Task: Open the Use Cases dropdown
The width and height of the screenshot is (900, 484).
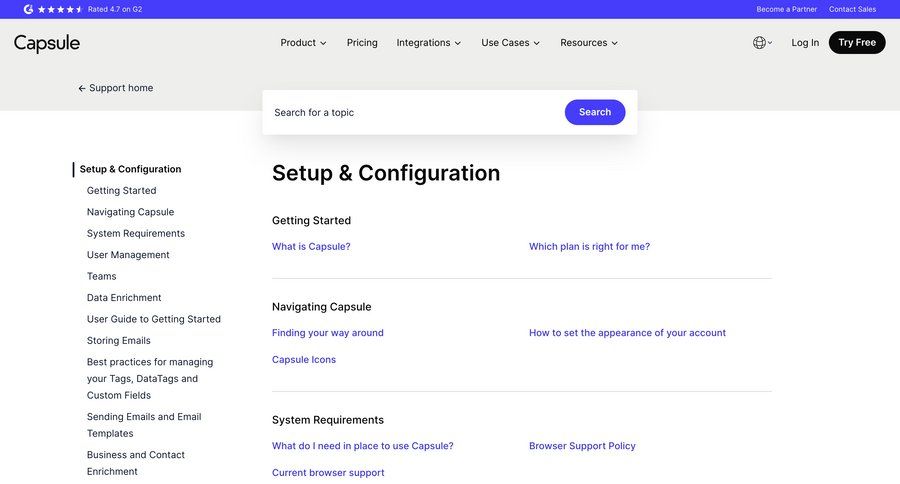Action: pyautogui.click(x=510, y=43)
